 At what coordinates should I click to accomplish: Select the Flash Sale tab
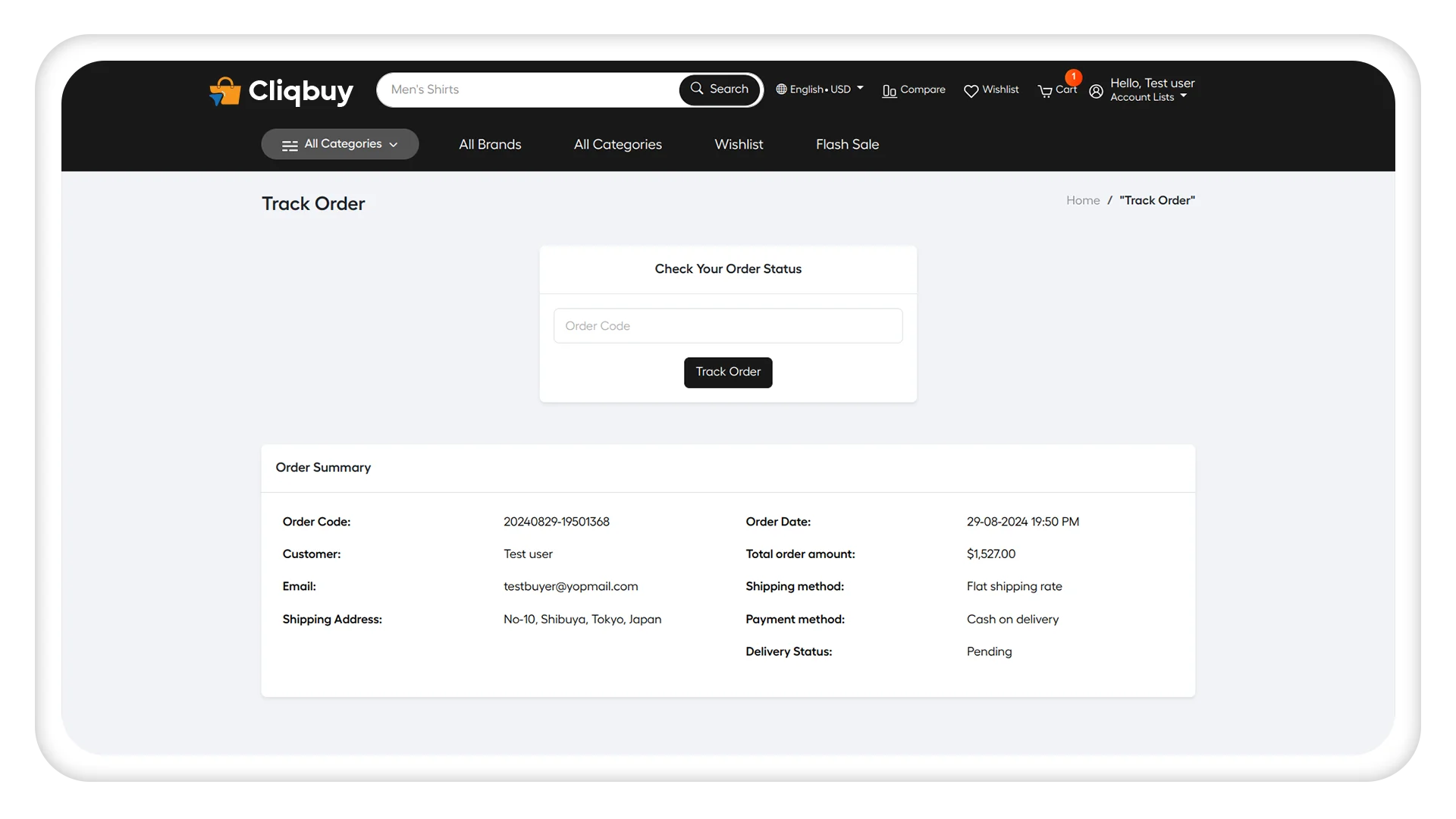point(847,144)
